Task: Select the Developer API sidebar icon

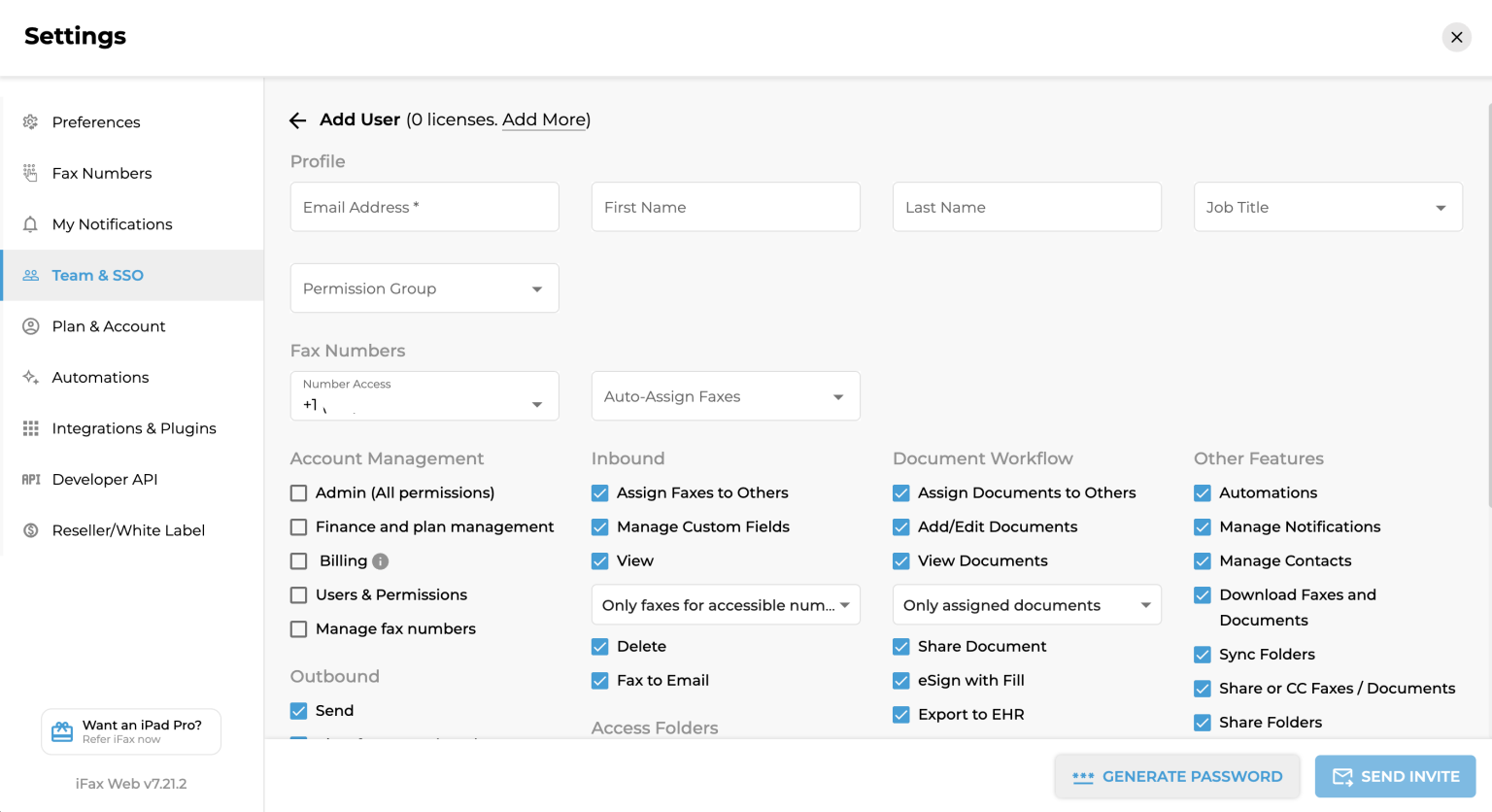Action: (x=29, y=479)
